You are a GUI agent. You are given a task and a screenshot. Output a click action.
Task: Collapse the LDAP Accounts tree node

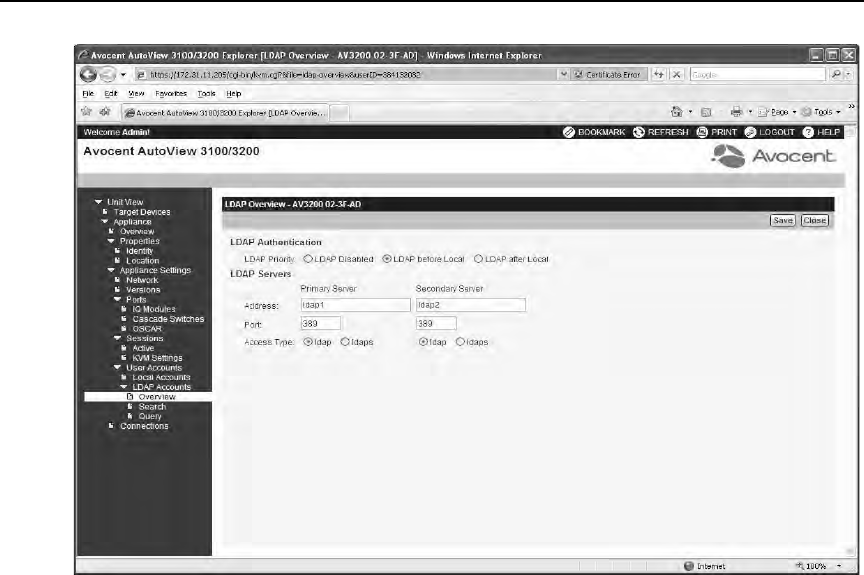[123, 387]
